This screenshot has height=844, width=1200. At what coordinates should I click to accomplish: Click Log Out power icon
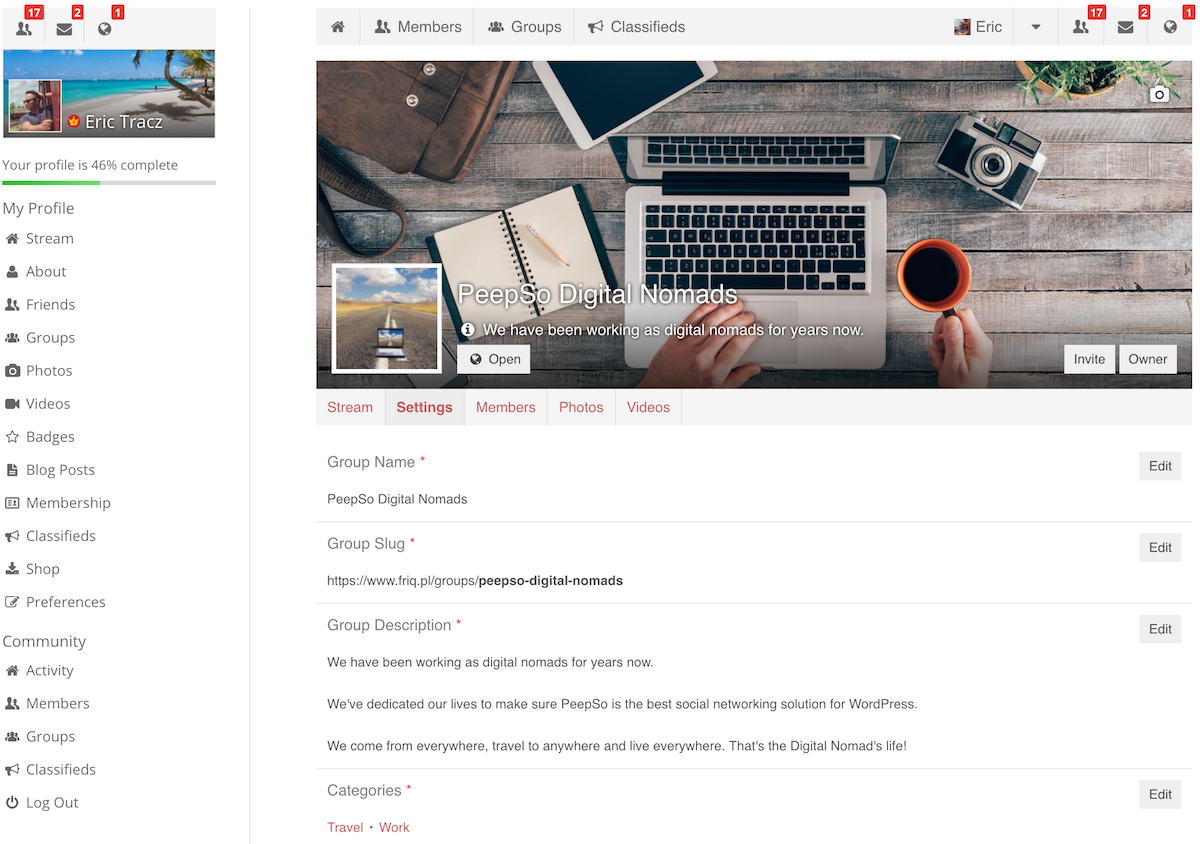point(12,802)
